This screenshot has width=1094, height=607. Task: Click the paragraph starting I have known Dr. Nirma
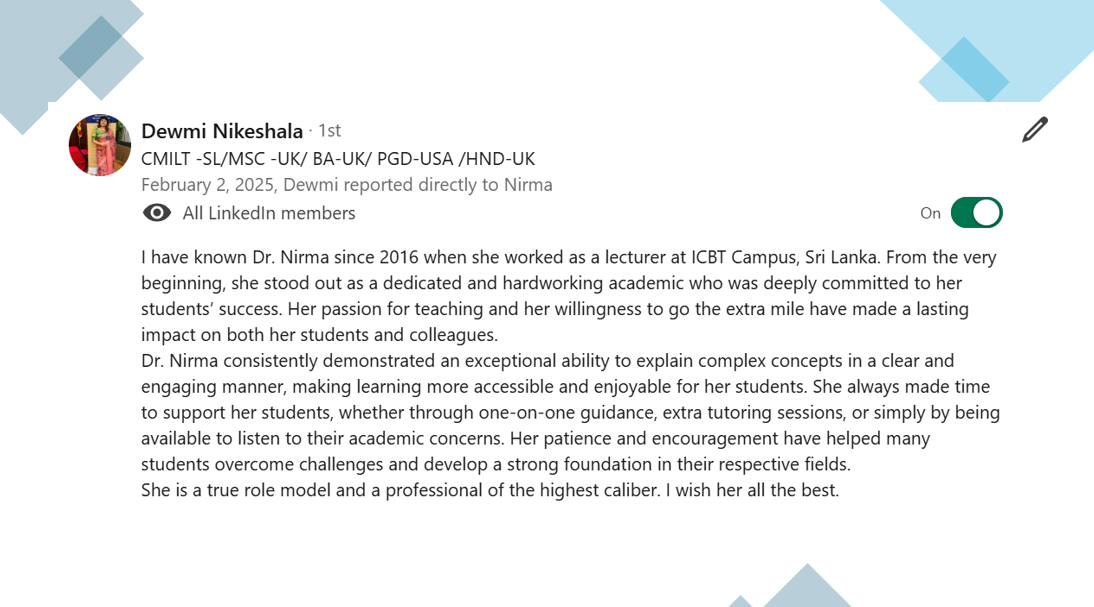click(x=570, y=296)
